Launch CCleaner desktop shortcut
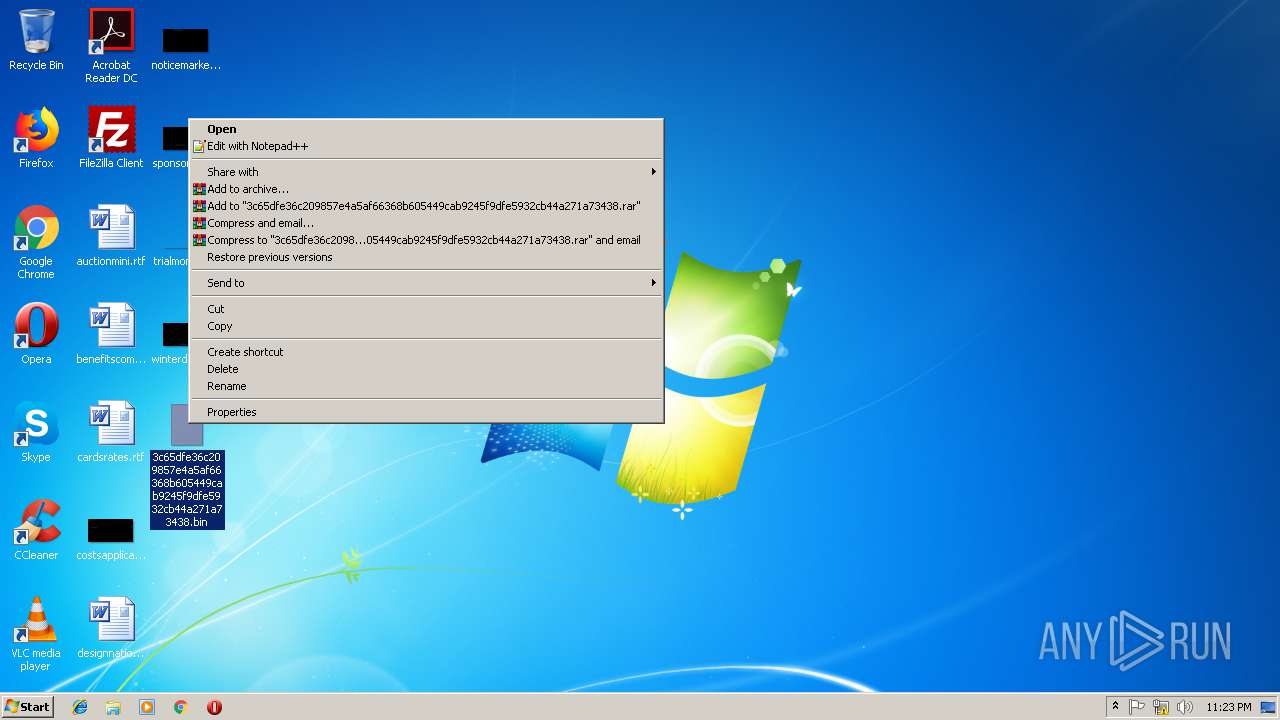Screen dimensions: 1280x720 coord(36,530)
